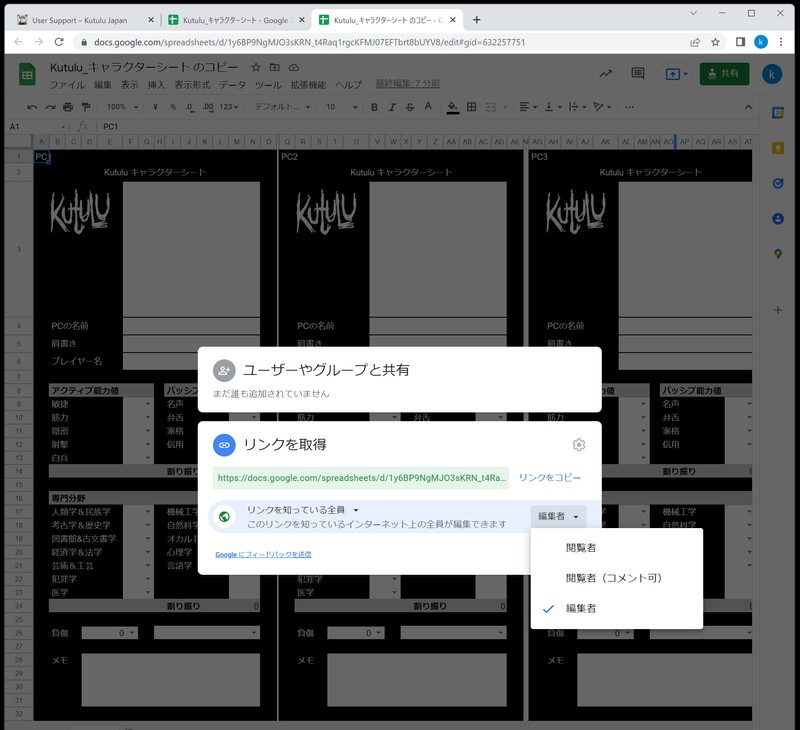Open the 編集者 role dropdown button
Viewport: 800px width, 730px height.
pyautogui.click(x=558, y=516)
